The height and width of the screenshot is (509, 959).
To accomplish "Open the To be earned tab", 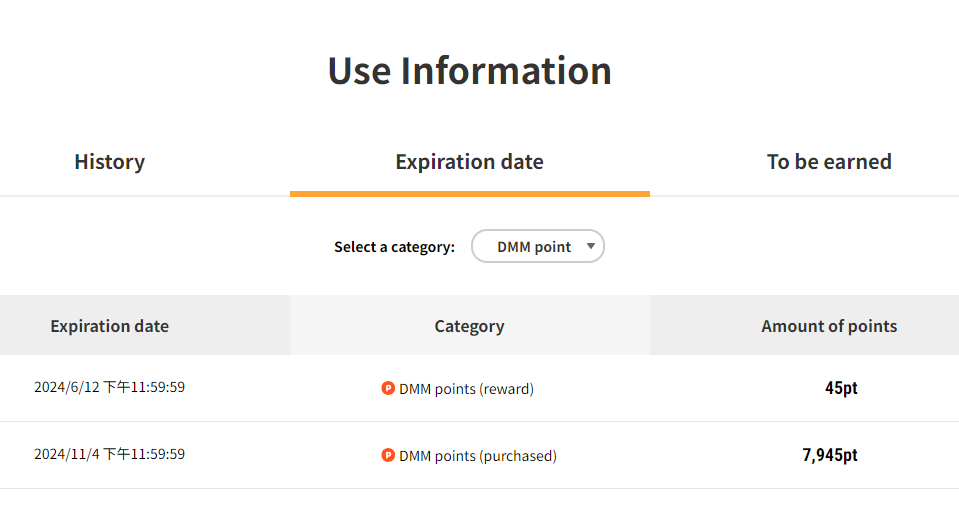I will pyautogui.click(x=829, y=162).
